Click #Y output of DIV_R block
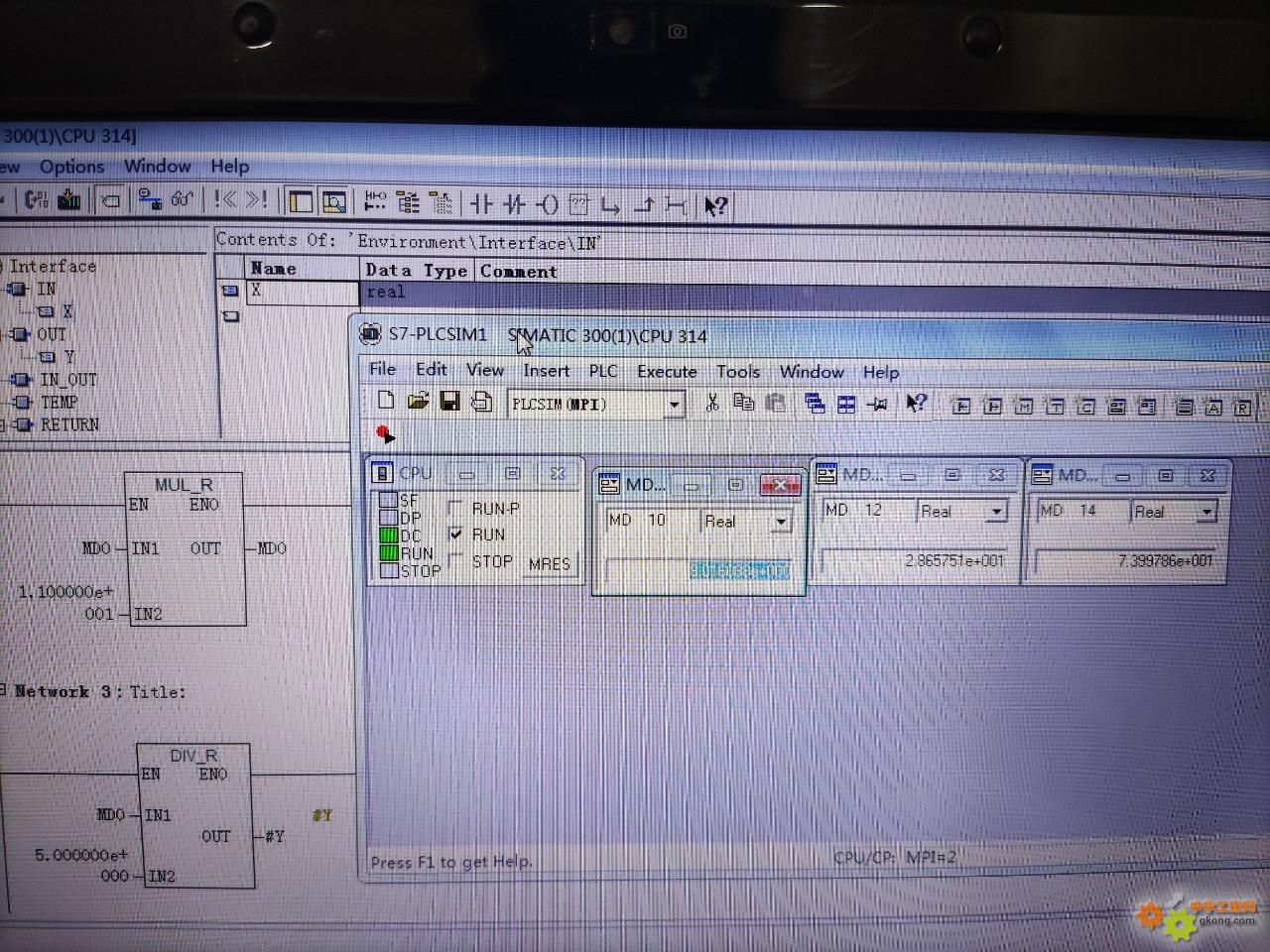Screen dimensions: 1270x952 tap(275, 836)
